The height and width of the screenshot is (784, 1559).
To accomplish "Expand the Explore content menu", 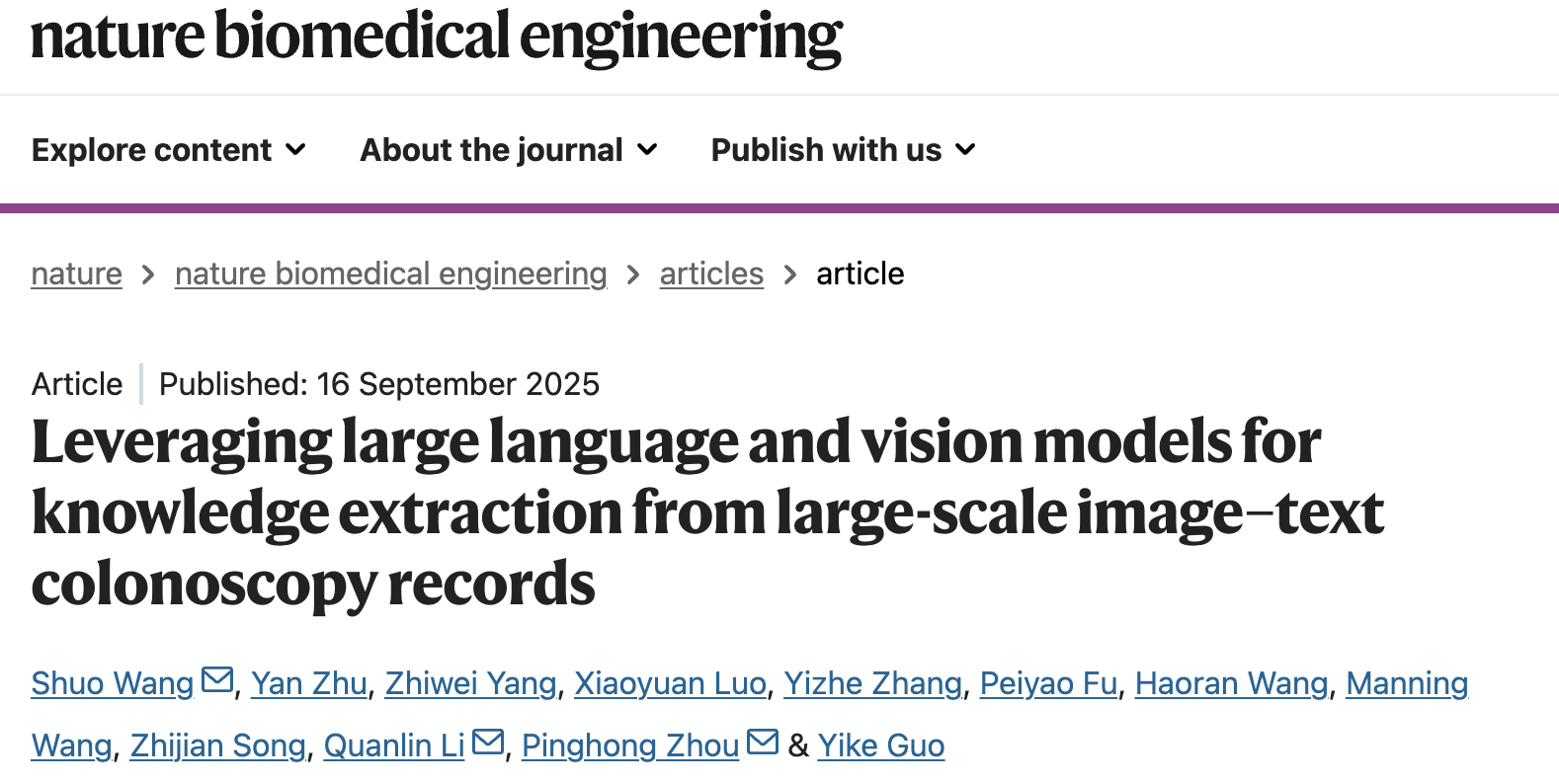I will click(x=169, y=150).
